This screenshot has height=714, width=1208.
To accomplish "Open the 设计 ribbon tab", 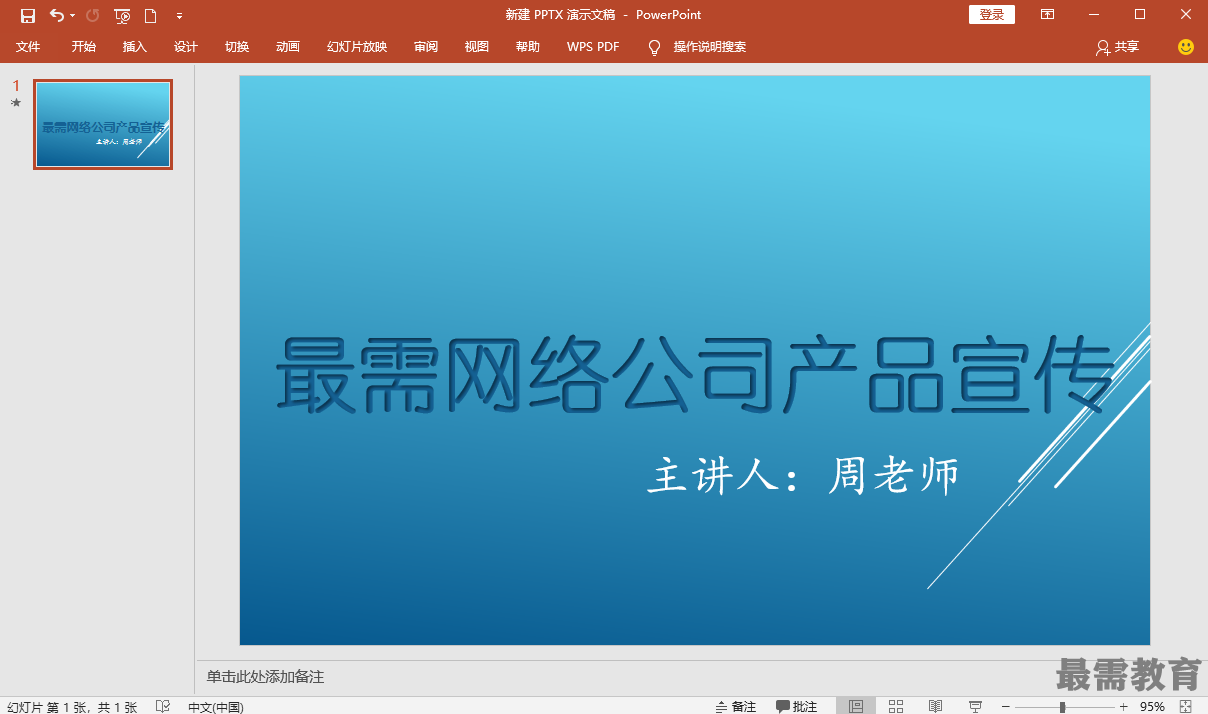I will pyautogui.click(x=186, y=47).
